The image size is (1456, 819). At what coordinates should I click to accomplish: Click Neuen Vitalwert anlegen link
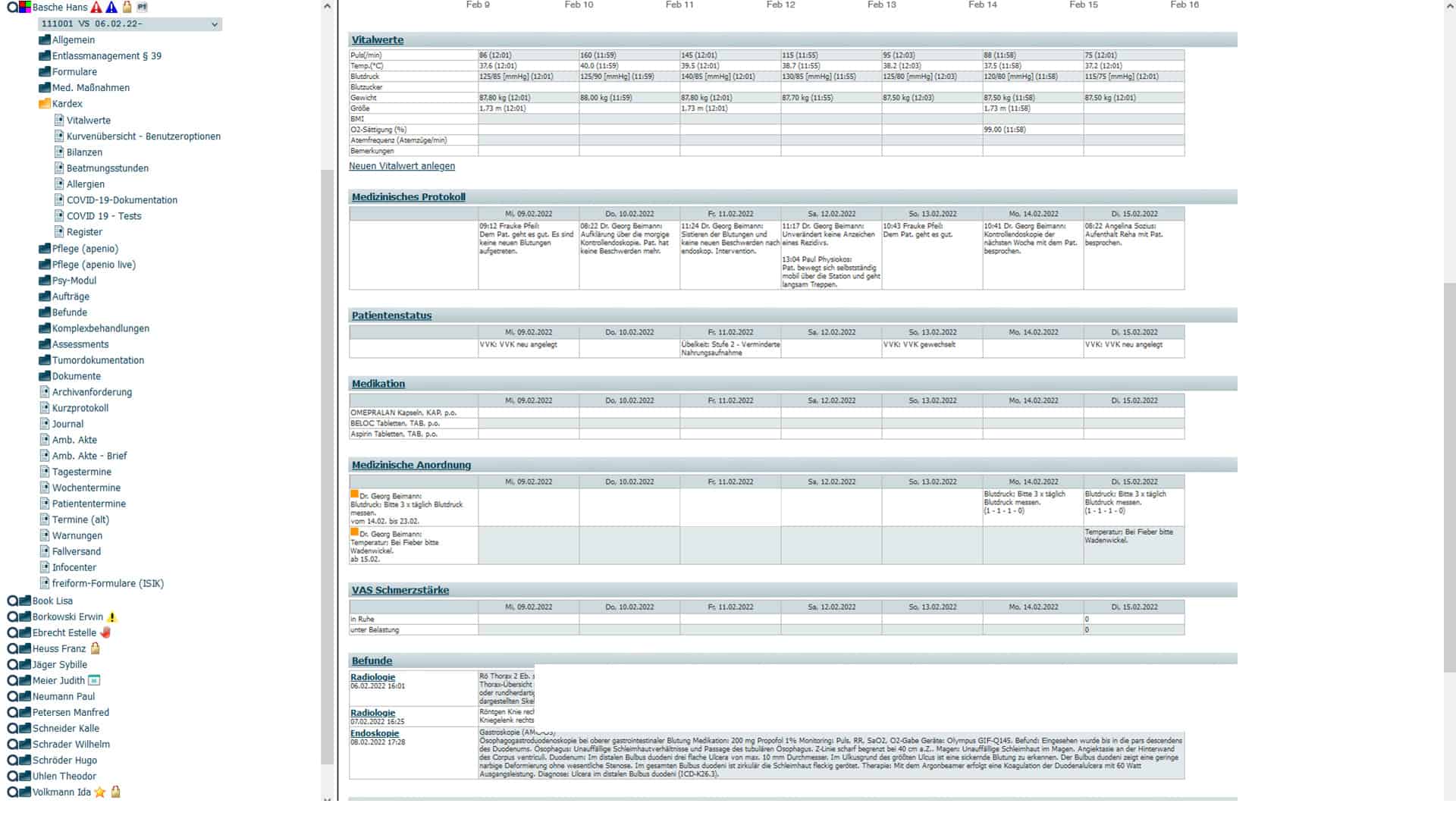[x=402, y=166]
